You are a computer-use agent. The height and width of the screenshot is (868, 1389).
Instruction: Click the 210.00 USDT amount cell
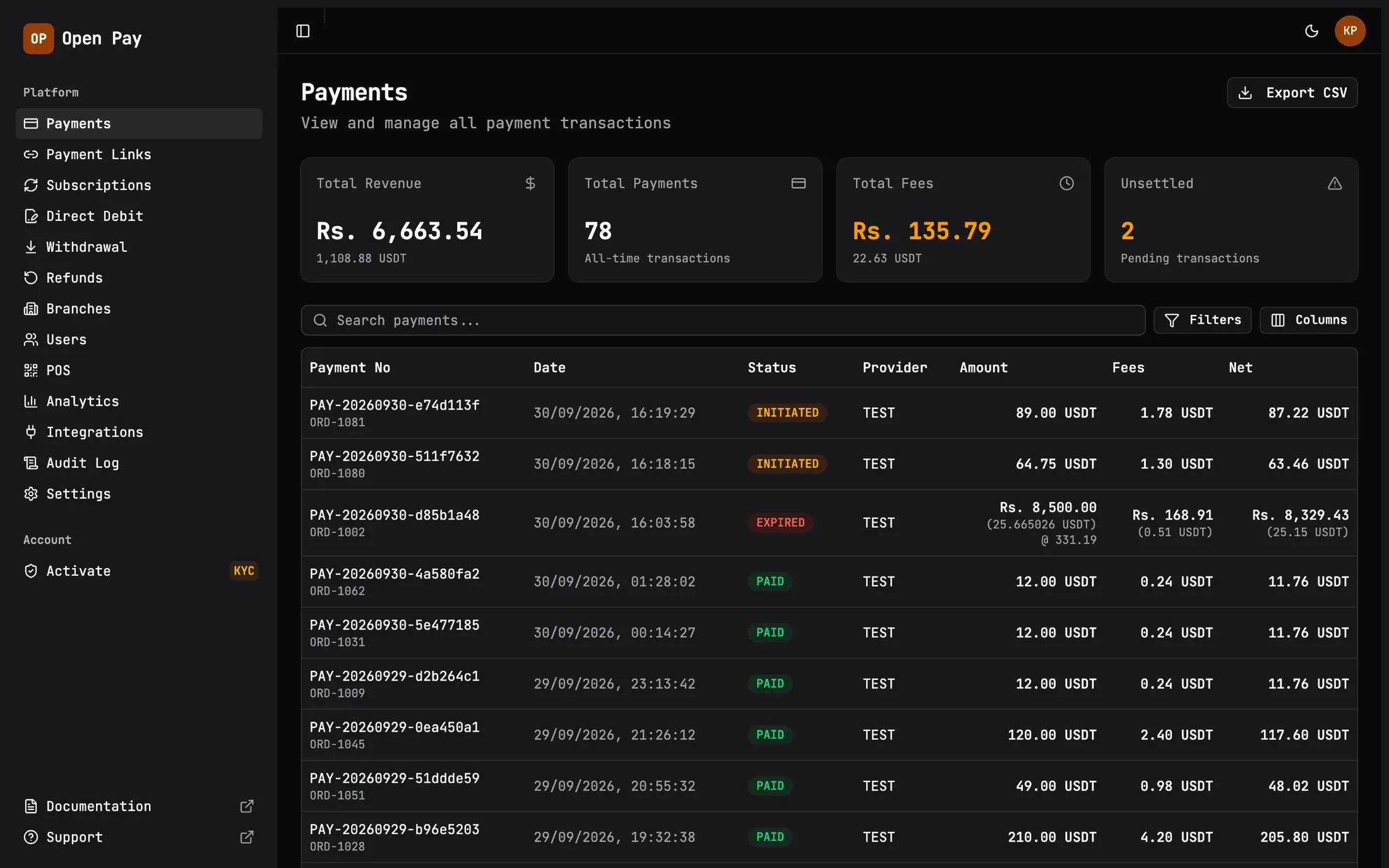[1052, 838]
